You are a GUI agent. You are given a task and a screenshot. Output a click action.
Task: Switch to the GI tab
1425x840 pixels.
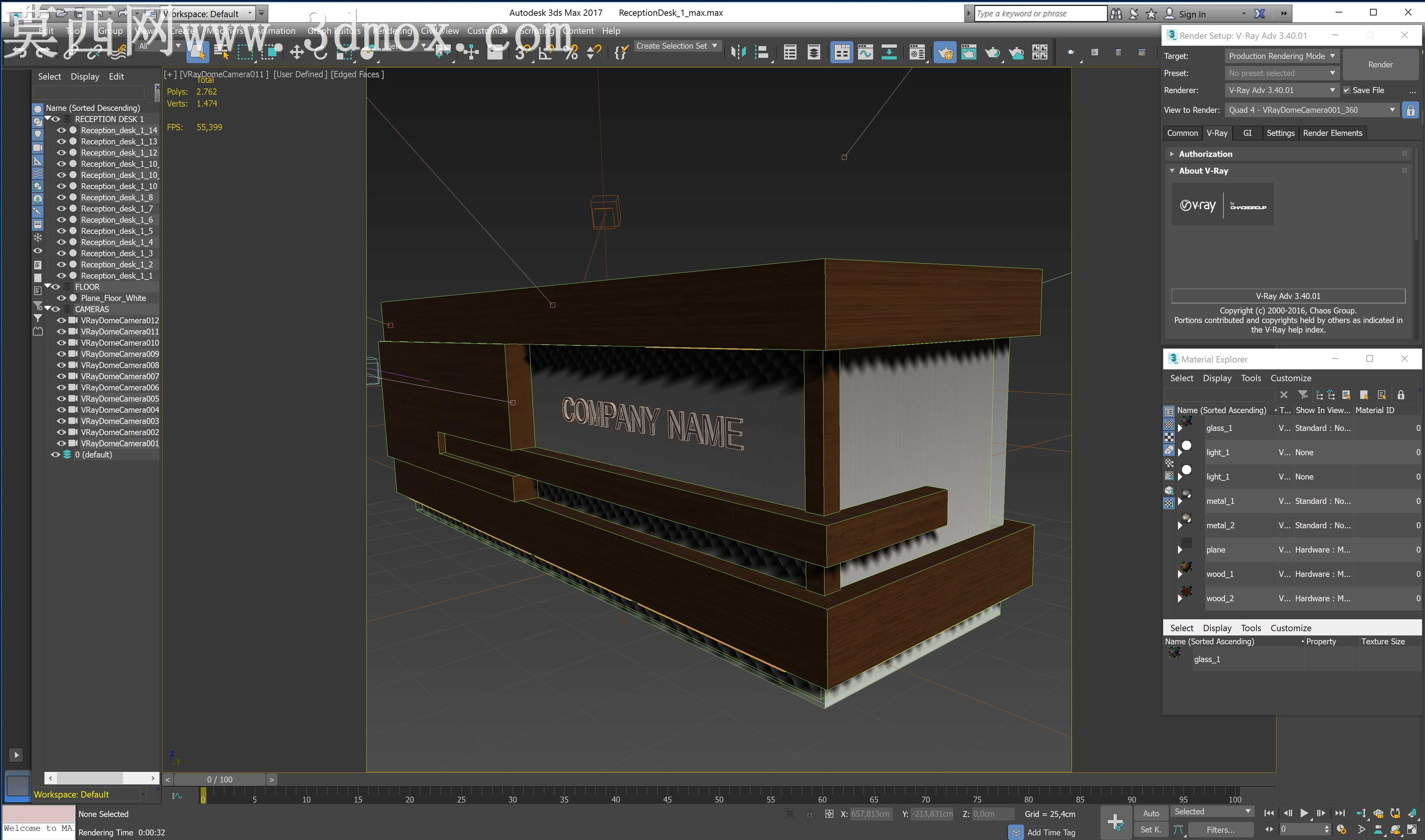[x=1247, y=133]
